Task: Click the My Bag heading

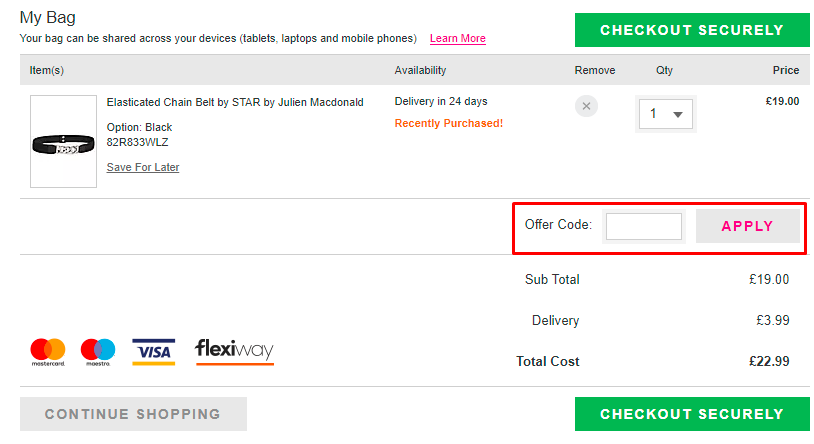Action: (47, 17)
